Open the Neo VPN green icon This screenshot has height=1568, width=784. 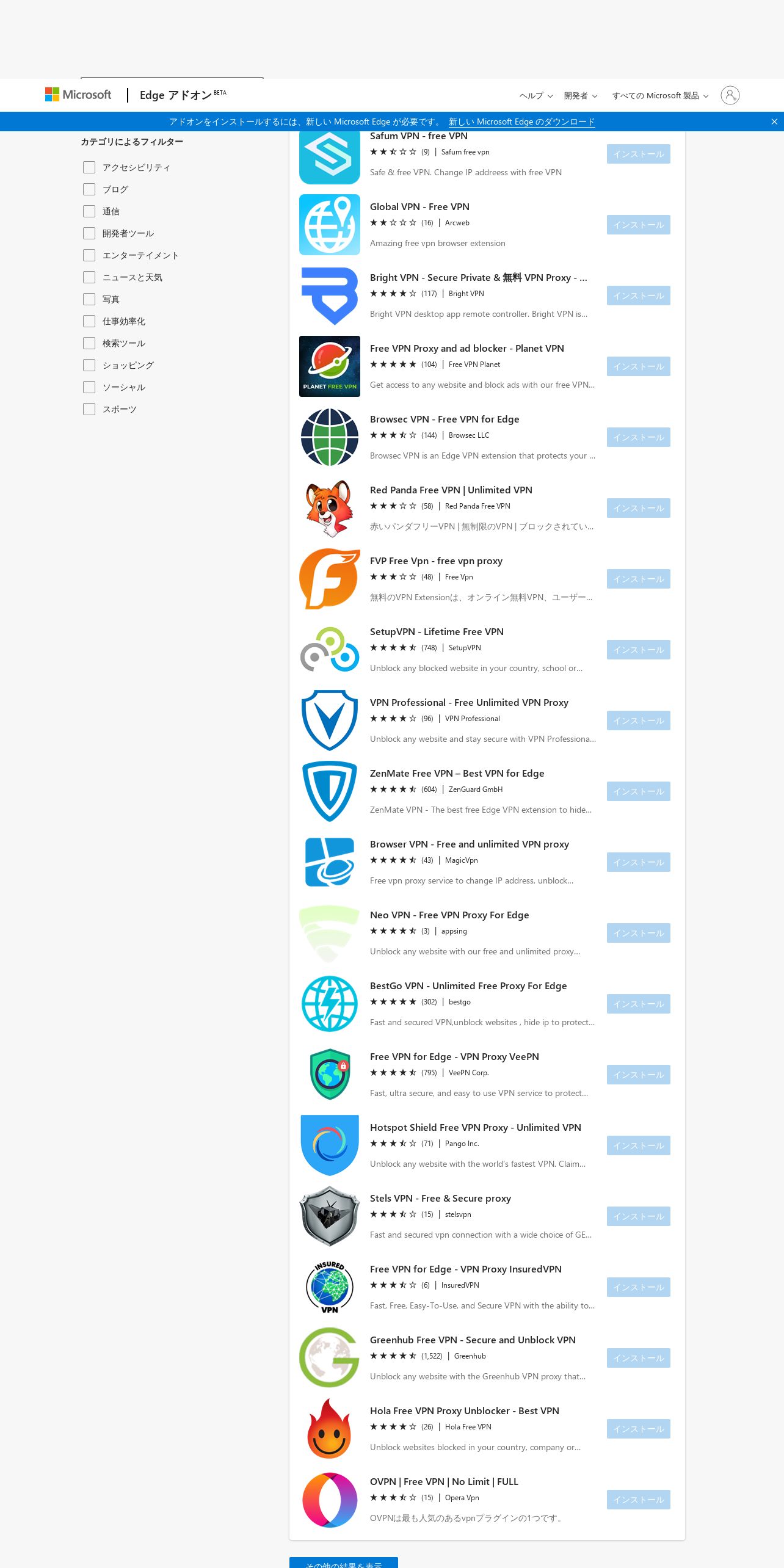(330, 933)
